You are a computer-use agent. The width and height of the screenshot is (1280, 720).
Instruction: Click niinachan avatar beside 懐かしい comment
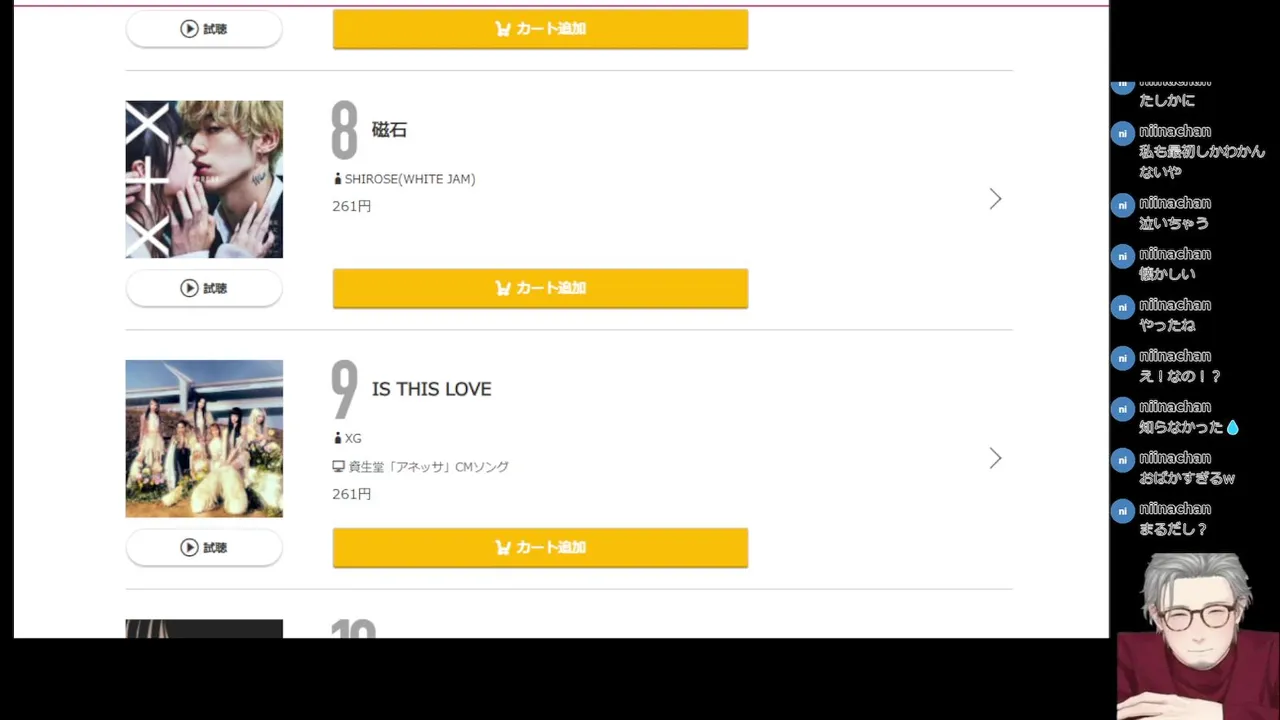pos(1122,257)
